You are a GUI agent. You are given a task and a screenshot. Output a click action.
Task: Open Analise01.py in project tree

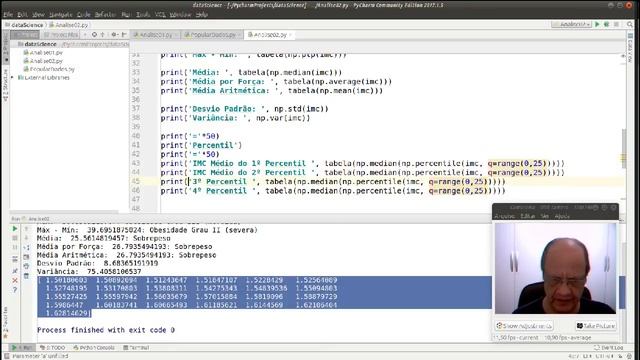click(x=43, y=53)
